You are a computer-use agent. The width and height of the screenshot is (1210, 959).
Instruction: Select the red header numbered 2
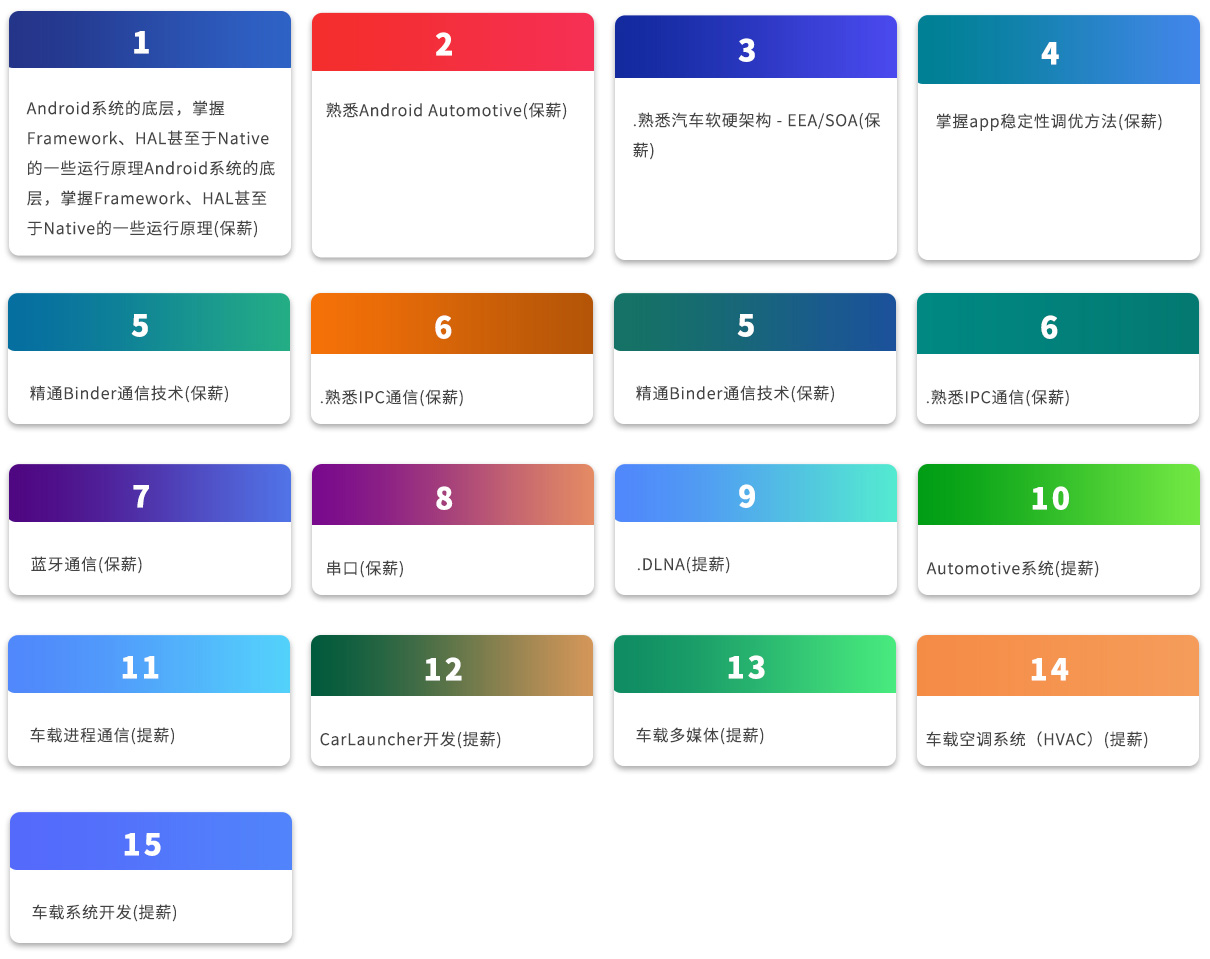[x=453, y=42]
